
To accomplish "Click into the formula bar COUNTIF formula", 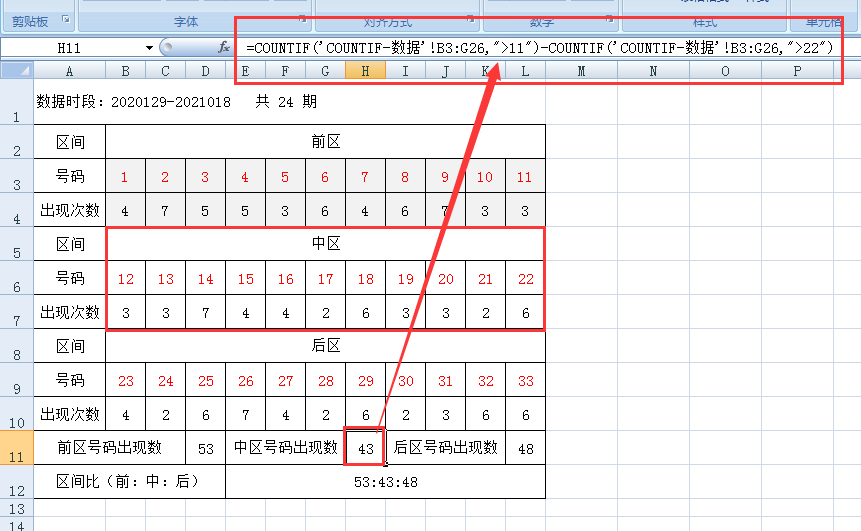I will coord(540,48).
